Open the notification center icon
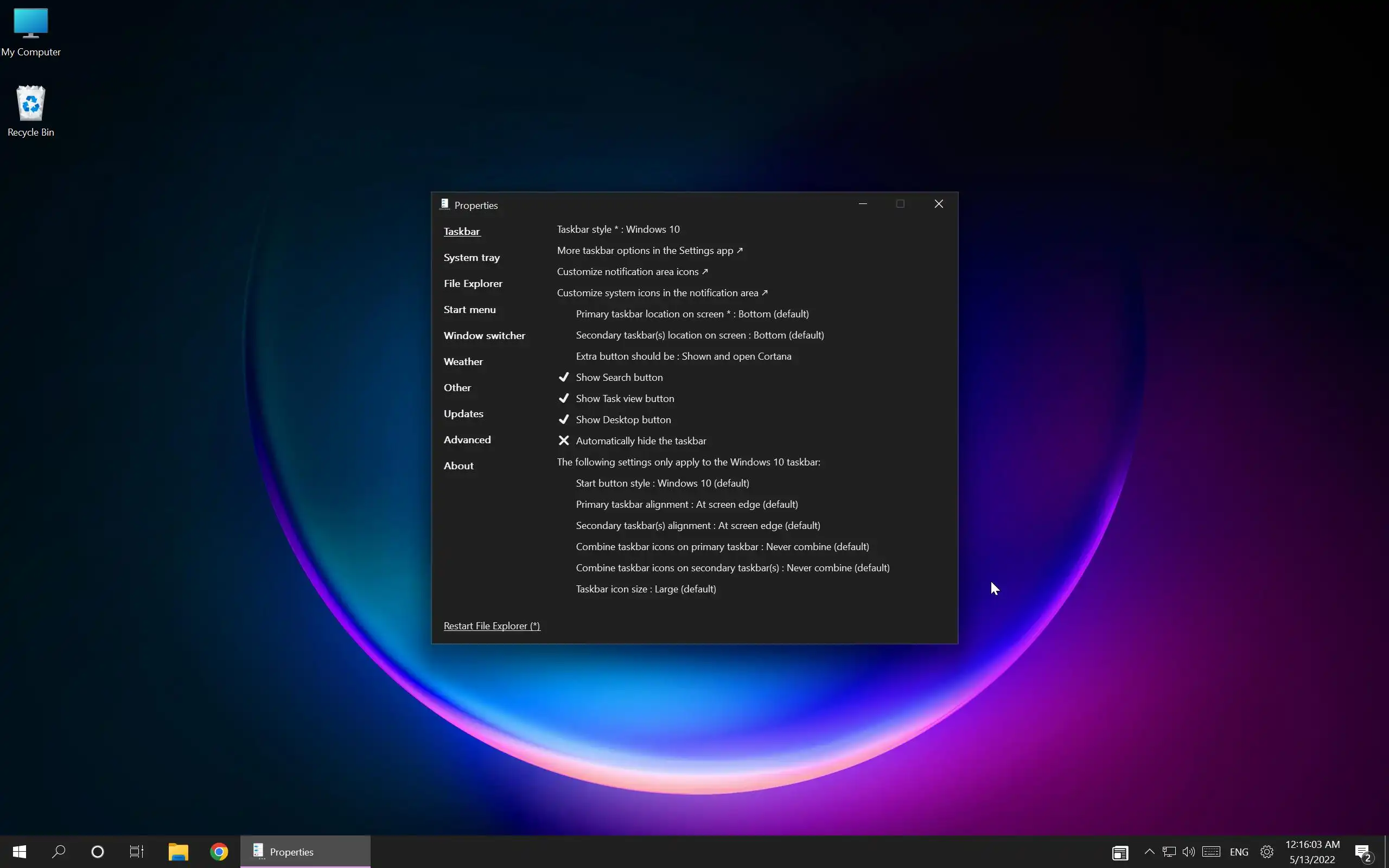Viewport: 1389px width, 868px height. coord(1363,853)
